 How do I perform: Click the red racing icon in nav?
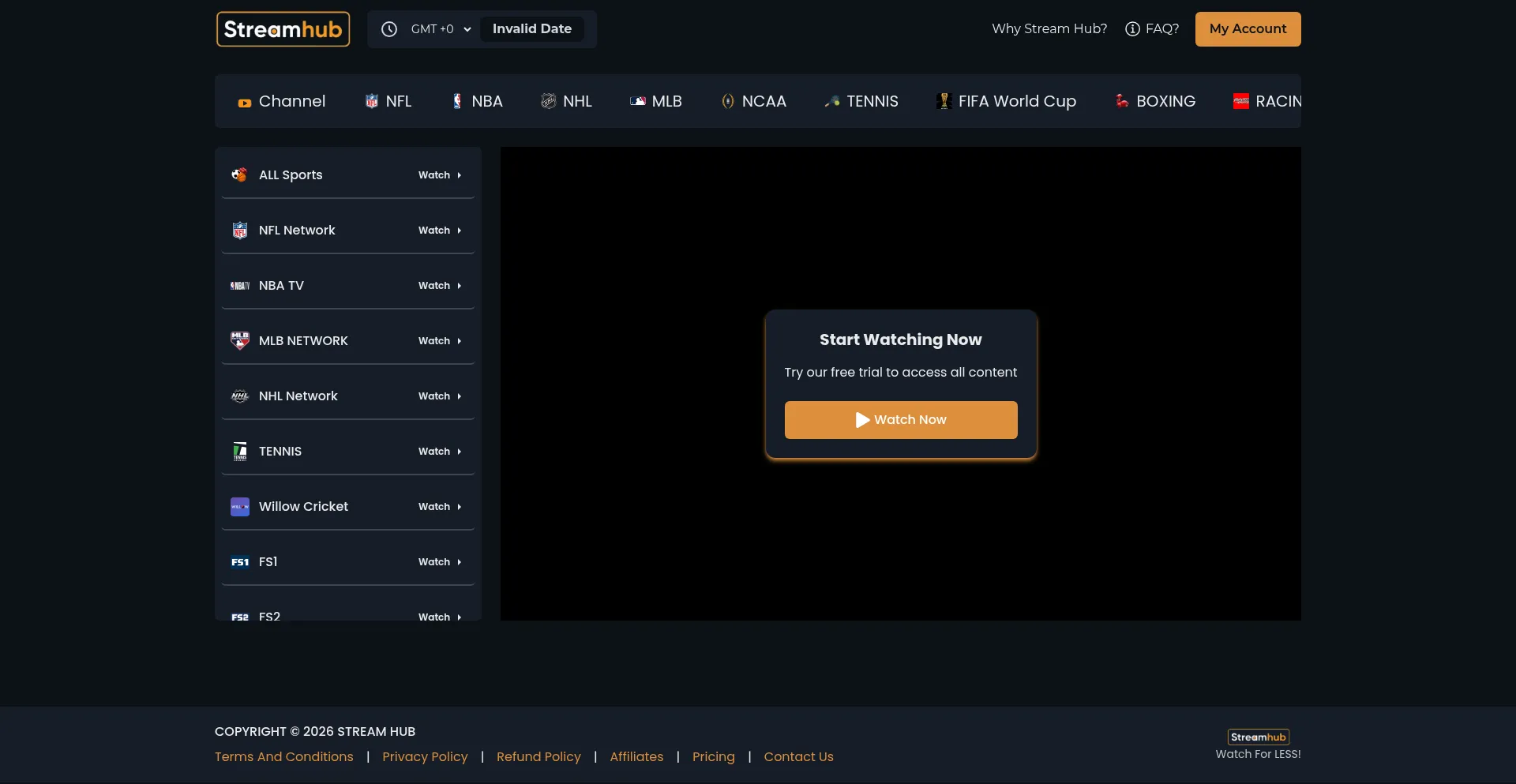(1241, 101)
